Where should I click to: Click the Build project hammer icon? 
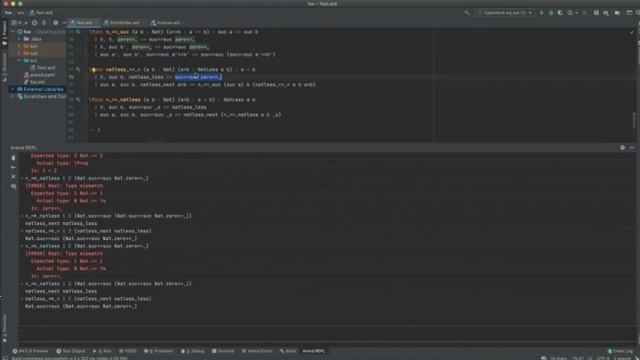(x=467, y=13)
